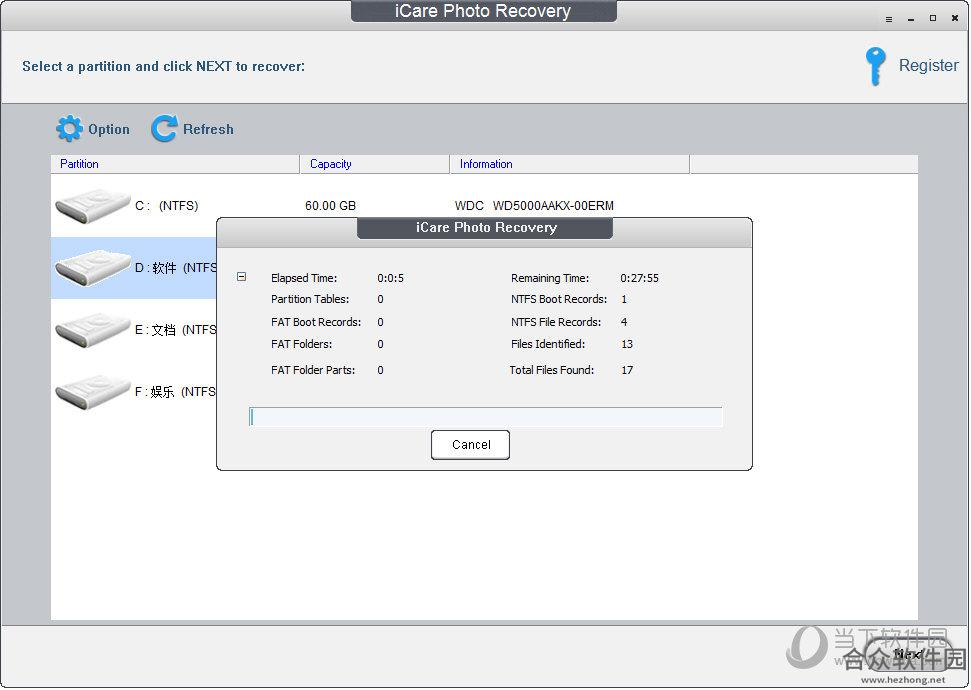Click the FAT Boot Records label
The width and height of the screenshot is (971, 690).
pyautogui.click(x=316, y=322)
